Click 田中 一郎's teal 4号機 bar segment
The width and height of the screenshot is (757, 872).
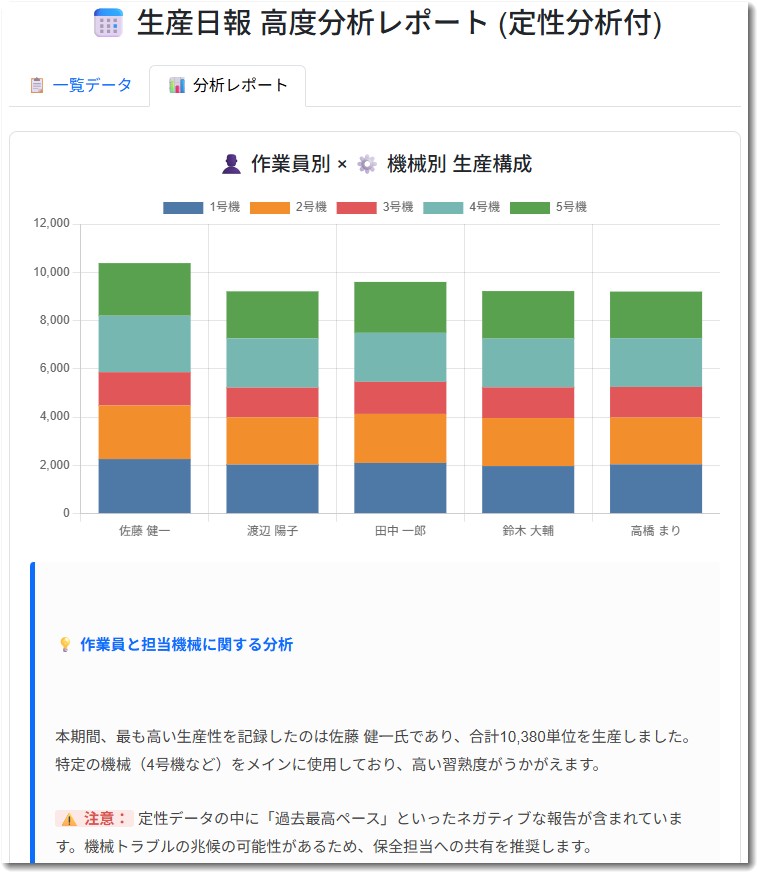[400, 357]
